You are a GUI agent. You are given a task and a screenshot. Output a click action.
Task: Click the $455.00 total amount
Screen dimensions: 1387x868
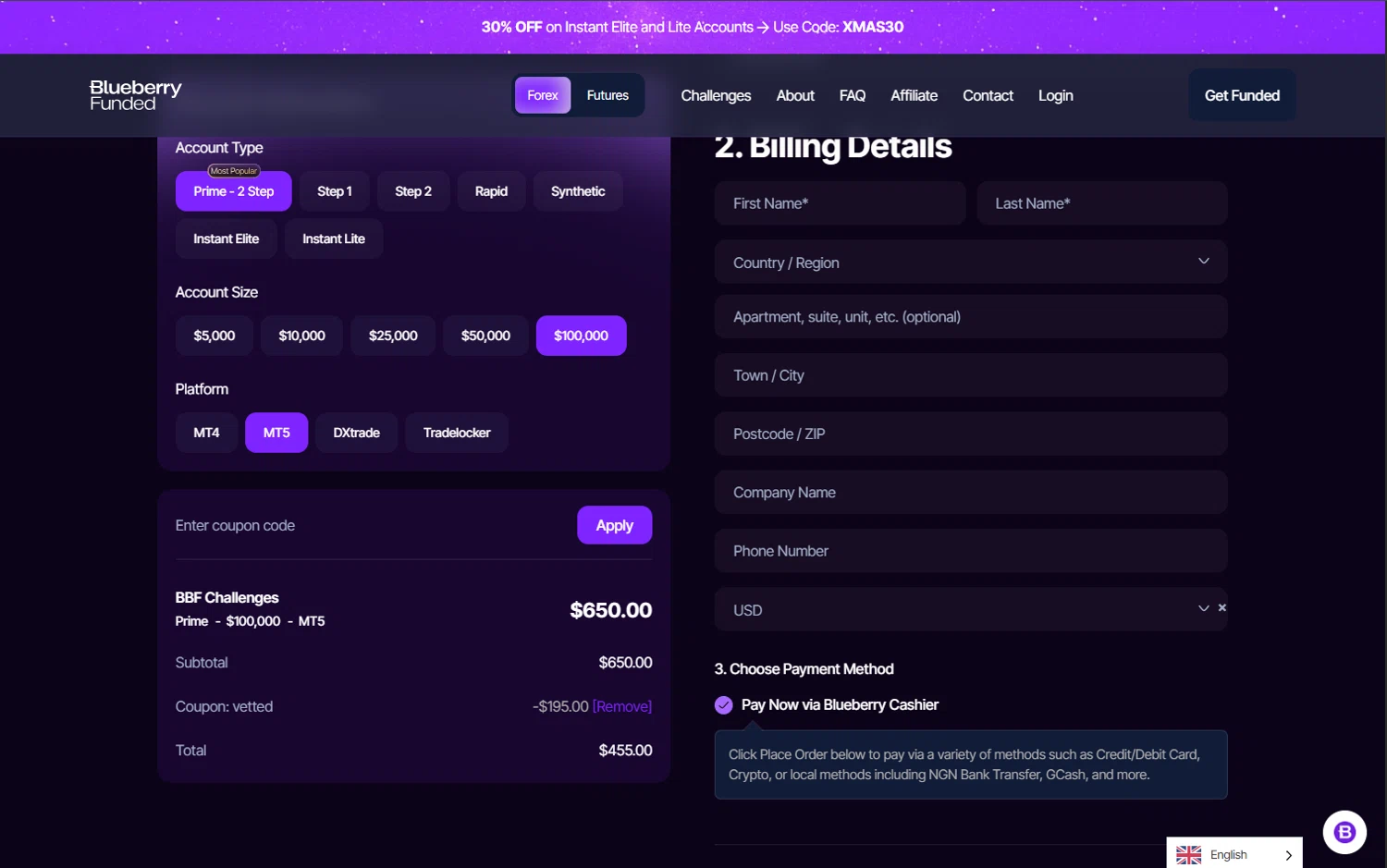click(x=625, y=751)
